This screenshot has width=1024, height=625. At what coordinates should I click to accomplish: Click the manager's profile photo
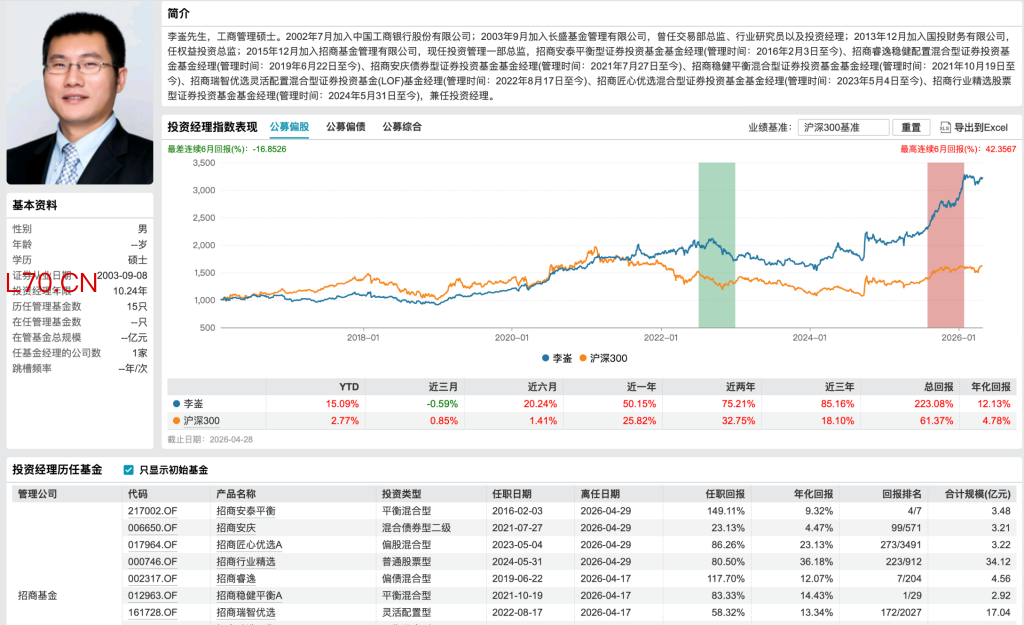(80, 93)
